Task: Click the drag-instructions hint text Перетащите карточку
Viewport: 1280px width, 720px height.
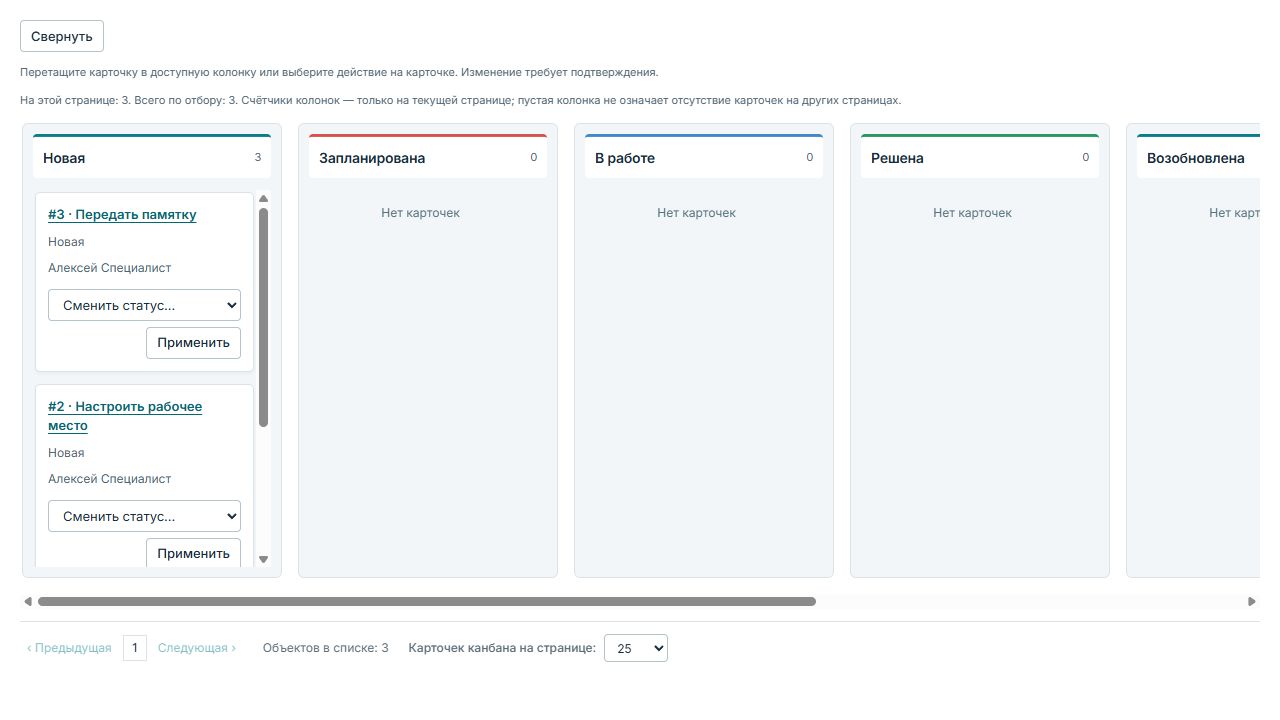Action: 339,73
